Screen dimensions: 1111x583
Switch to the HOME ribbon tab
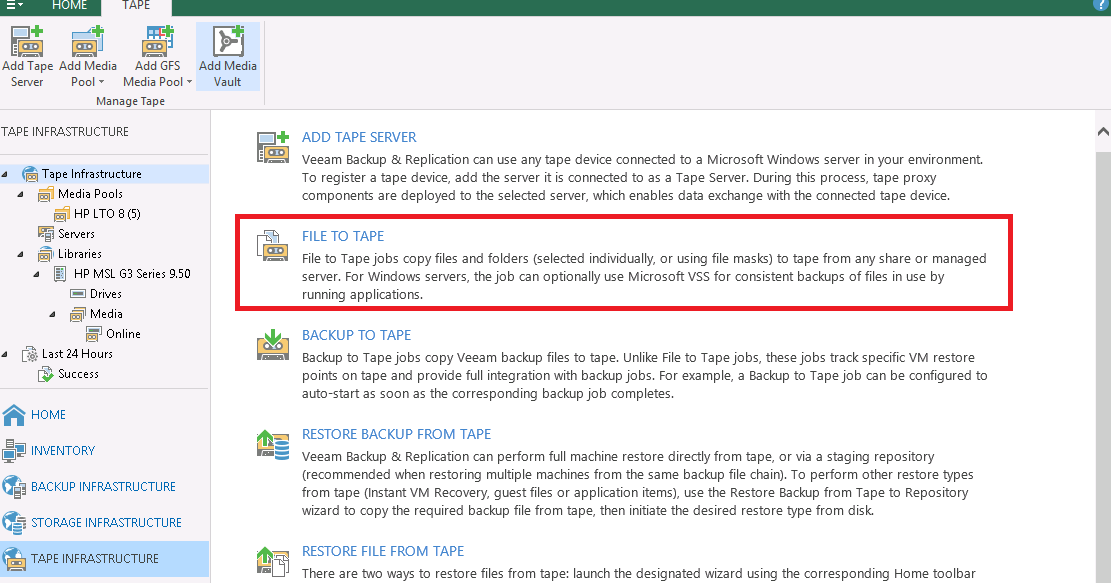pos(69,7)
